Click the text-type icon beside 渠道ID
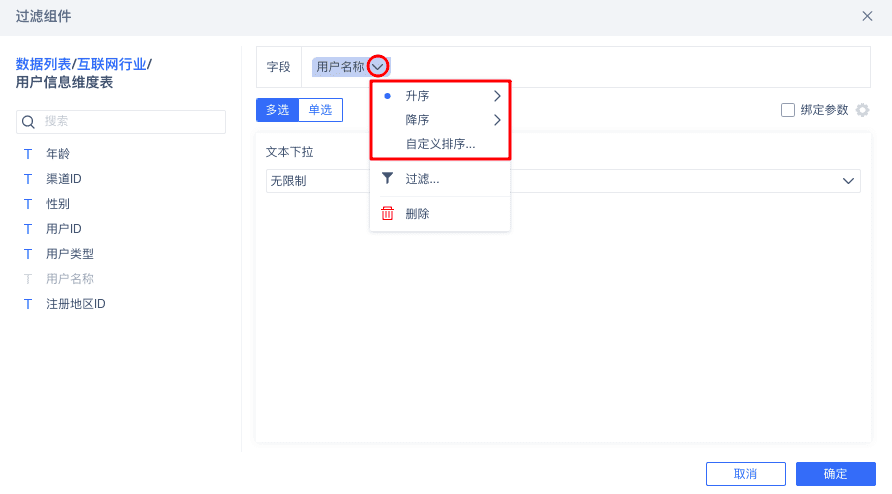The height and width of the screenshot is (494, 892). click(x=28, y=179)
